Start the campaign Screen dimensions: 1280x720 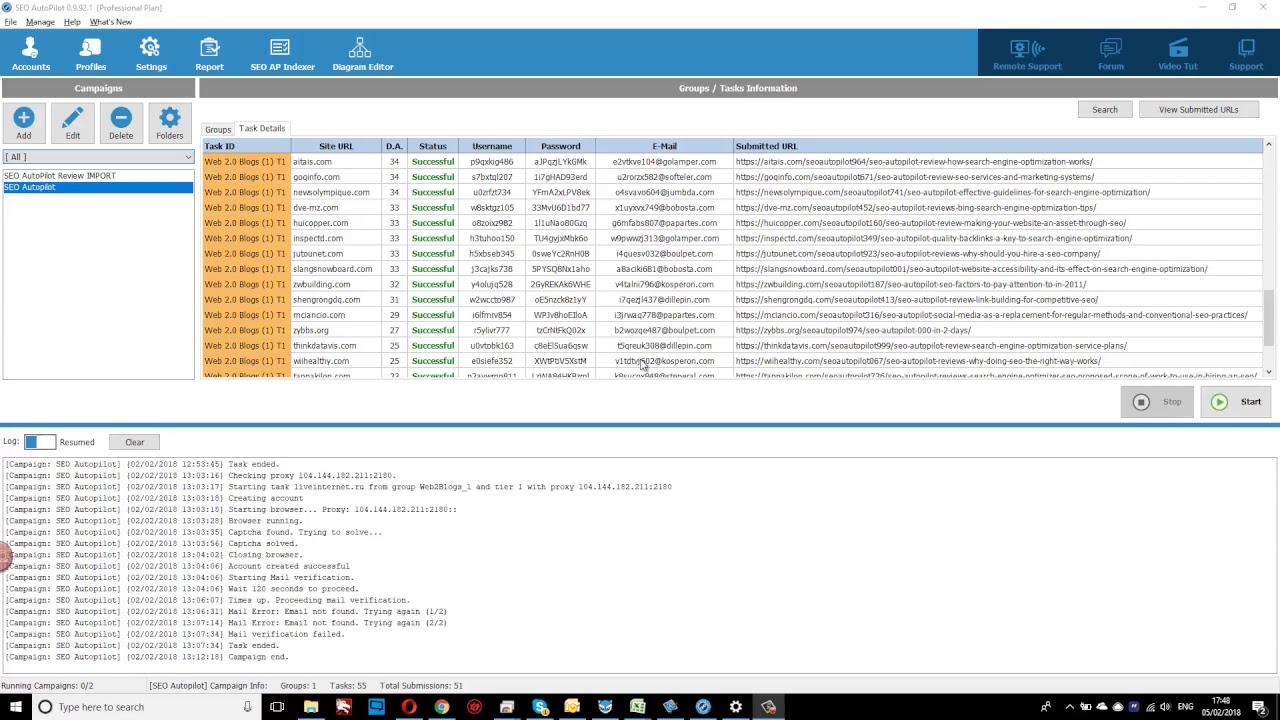click(1236, 402)
